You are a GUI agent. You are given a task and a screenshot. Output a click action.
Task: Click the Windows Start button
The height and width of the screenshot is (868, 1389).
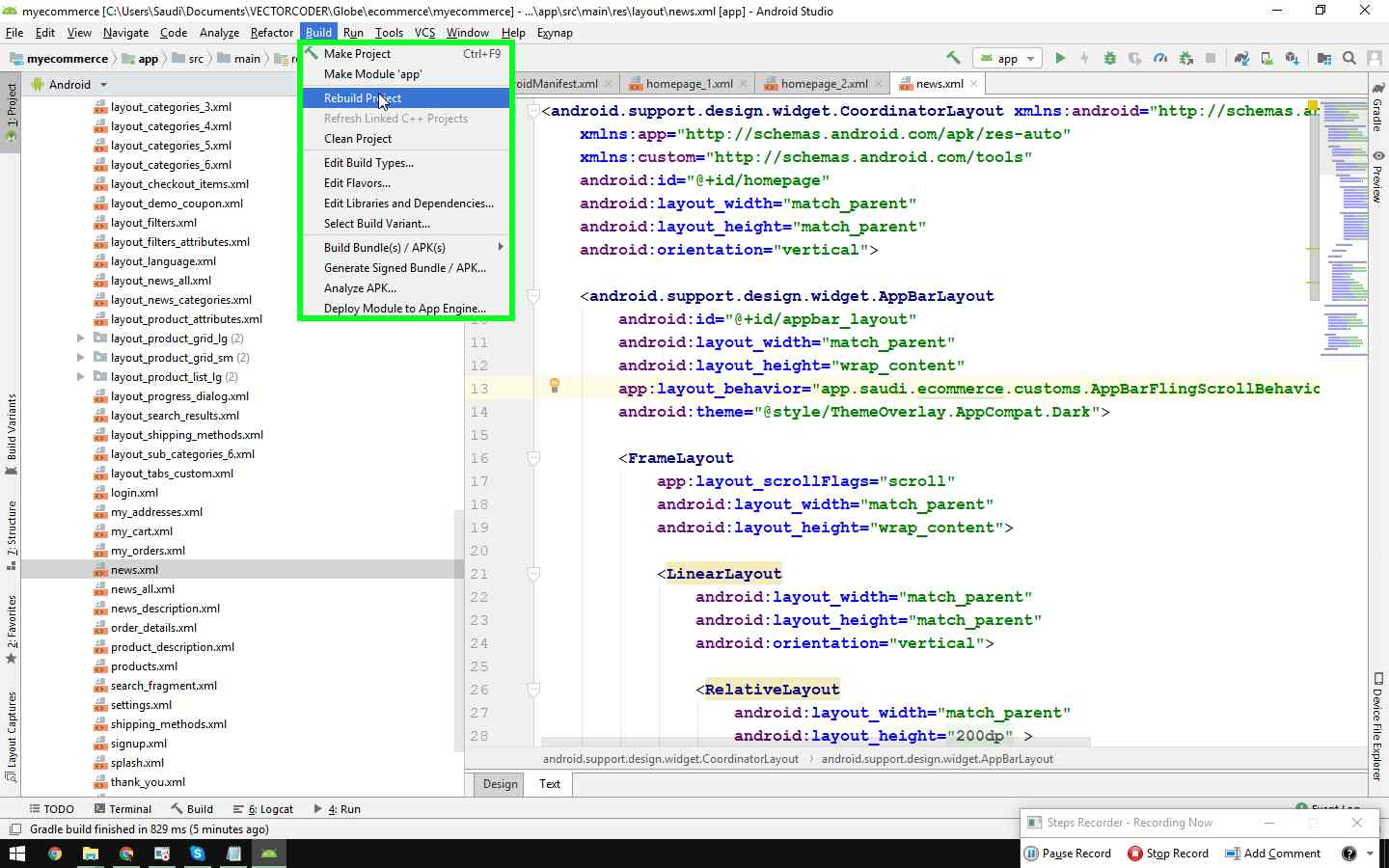[x=17, y=854]
